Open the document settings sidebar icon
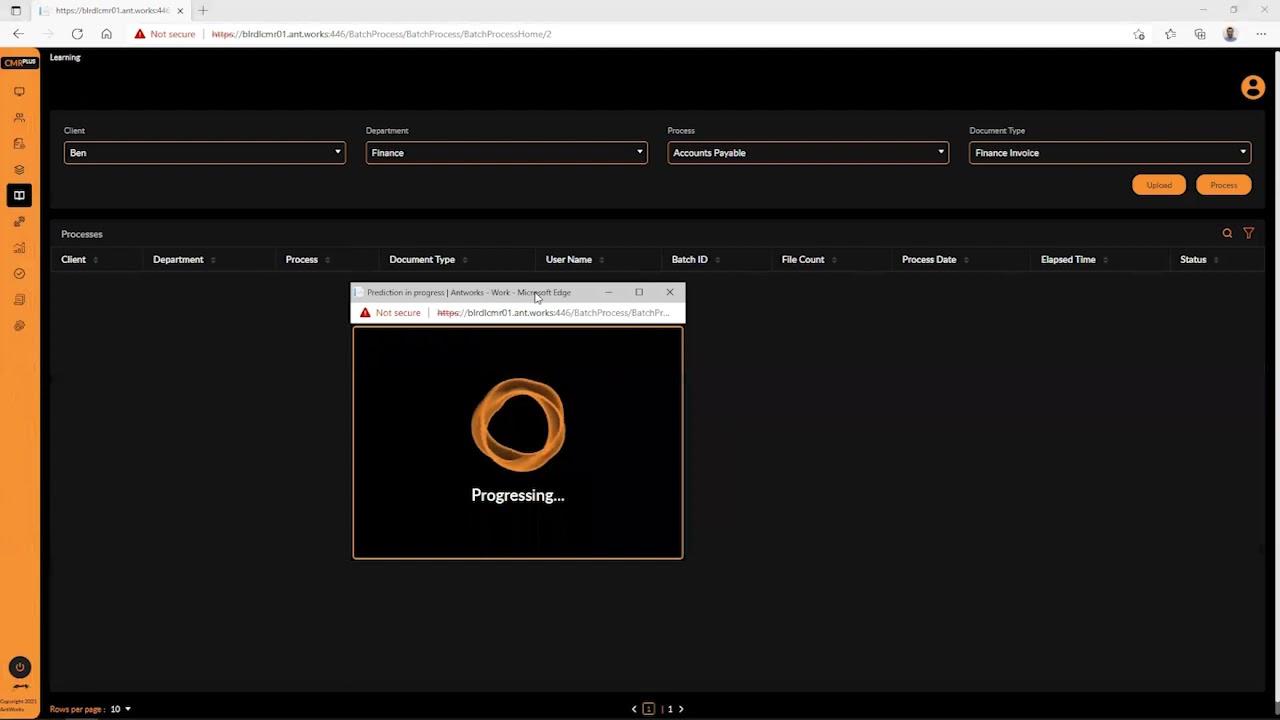Image resolution: width=1280 pixels, height=720 pixels. 19,143
